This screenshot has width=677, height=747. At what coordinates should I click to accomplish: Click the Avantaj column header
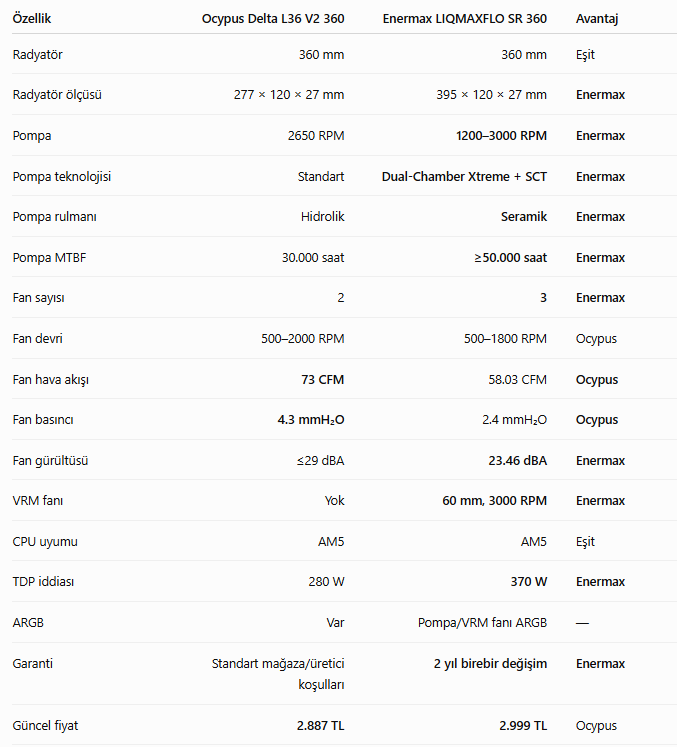tap(597, 19)
